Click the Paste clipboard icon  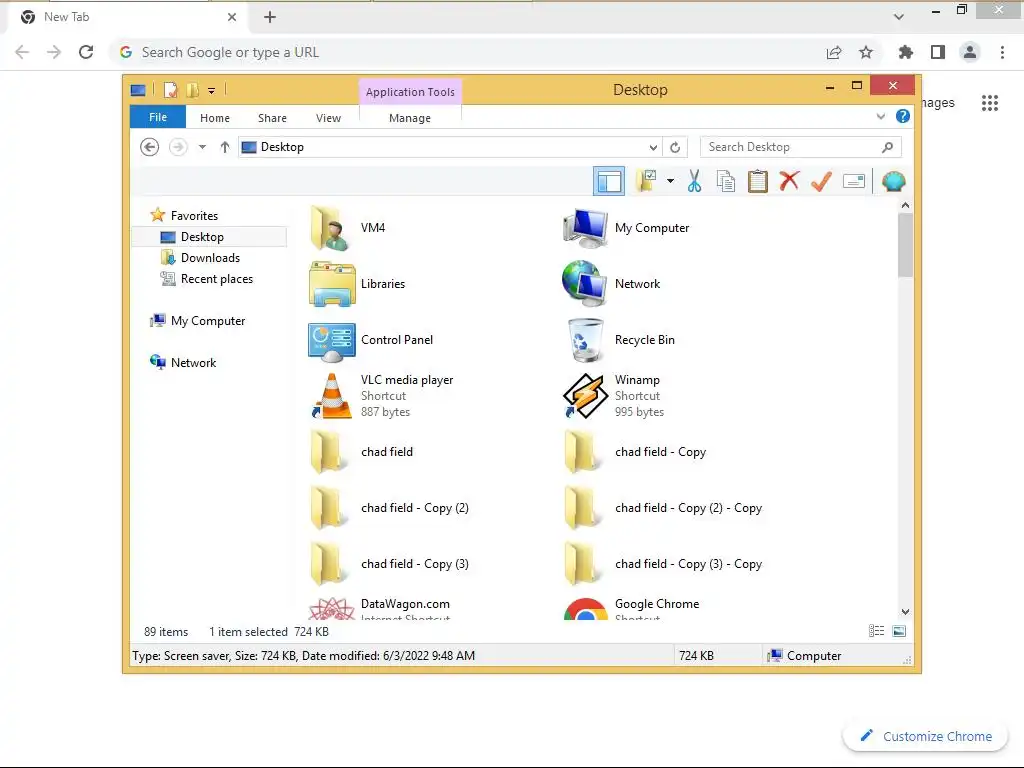pyautogui.click(x=758, y=182)
